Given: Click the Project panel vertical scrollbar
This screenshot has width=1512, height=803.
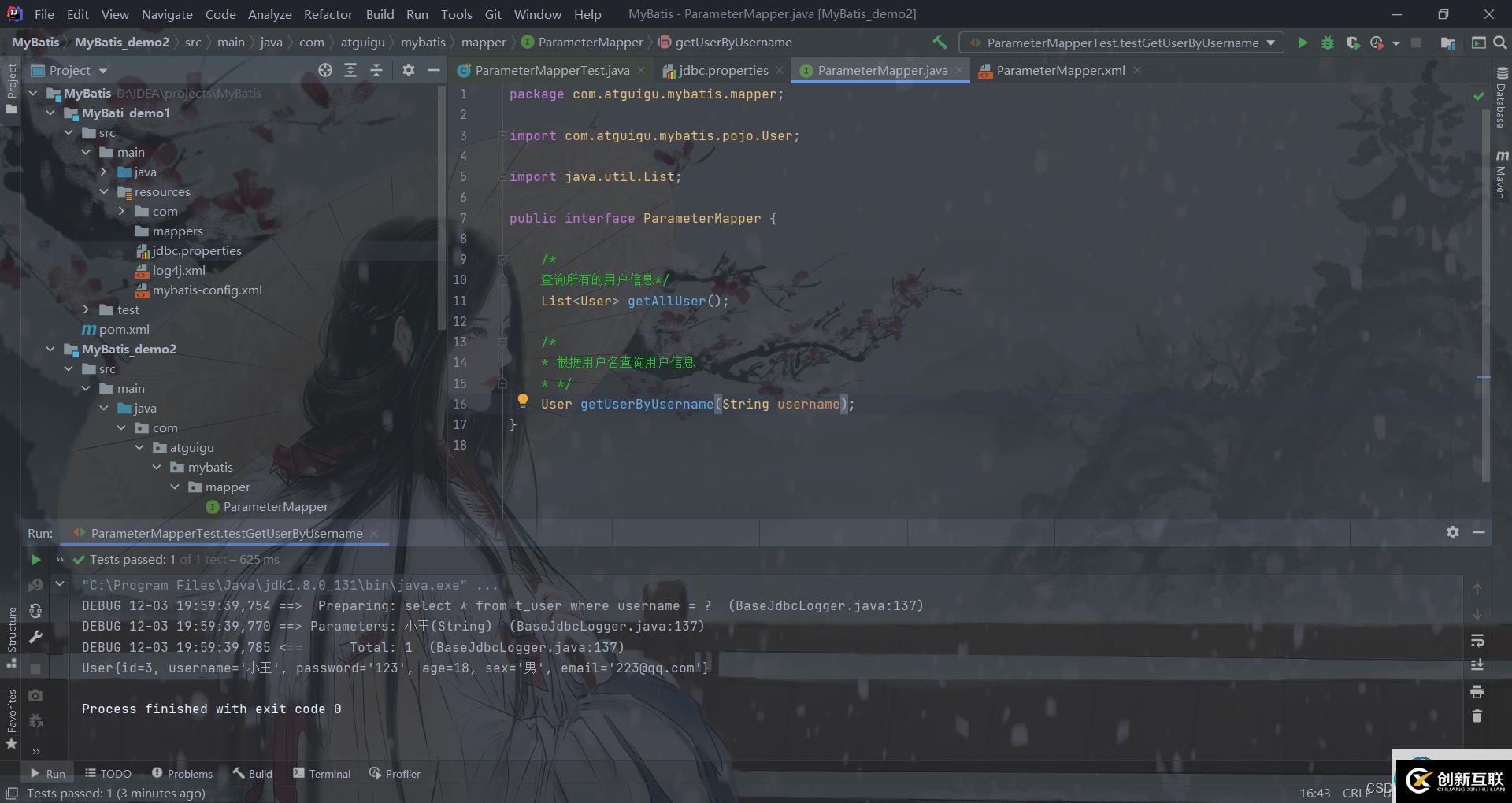Looking at the screenshot, I should 441,209.
